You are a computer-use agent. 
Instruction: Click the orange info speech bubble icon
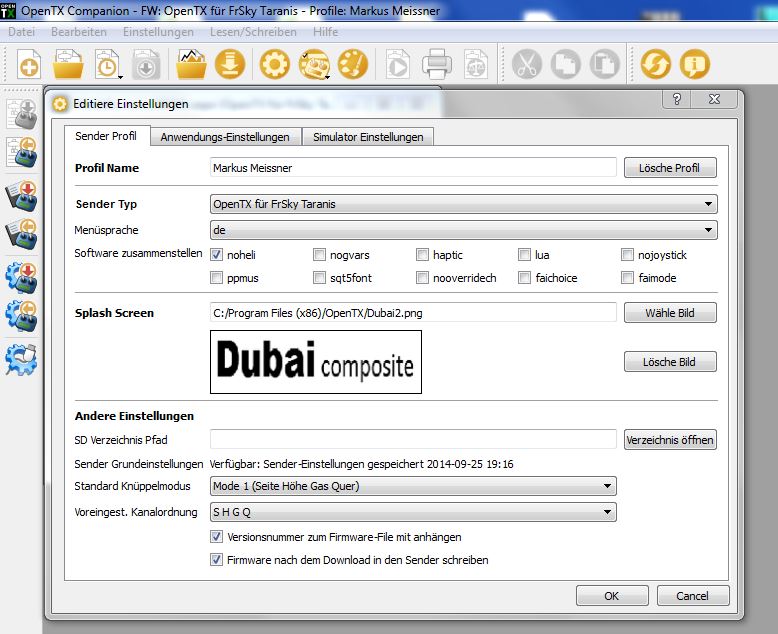click(695, 64)
